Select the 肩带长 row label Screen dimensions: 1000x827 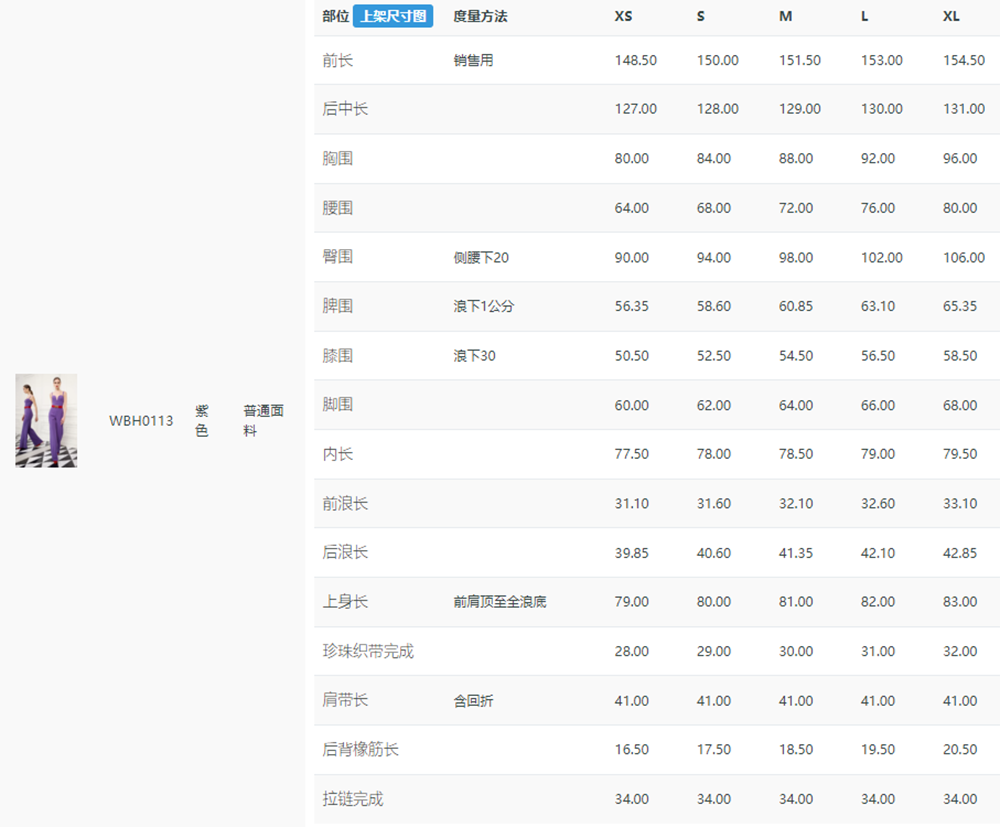[x=345, y=700]
